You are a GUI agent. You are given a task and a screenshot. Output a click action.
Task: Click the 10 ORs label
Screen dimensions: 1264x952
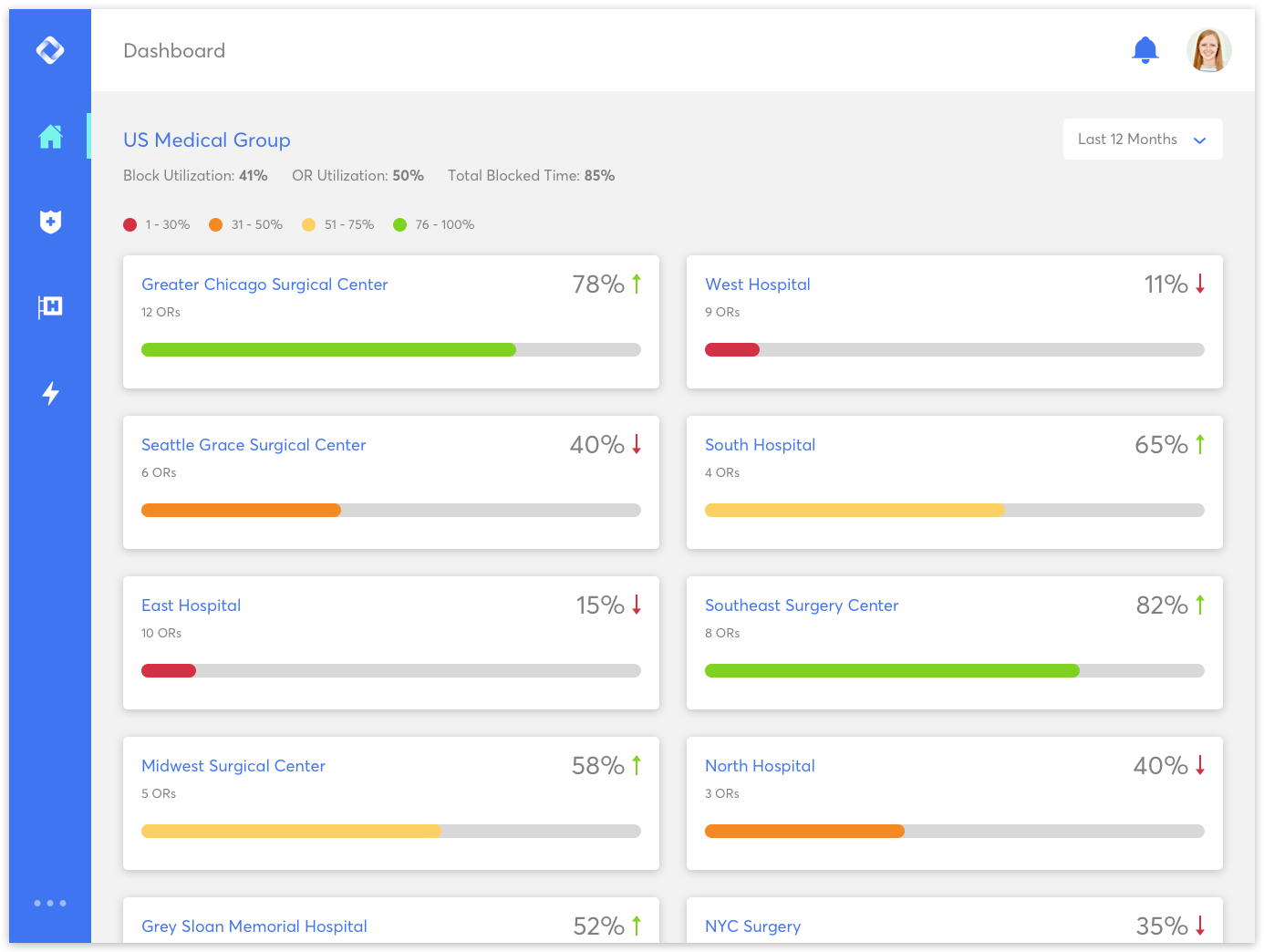[x=161, y=633]
